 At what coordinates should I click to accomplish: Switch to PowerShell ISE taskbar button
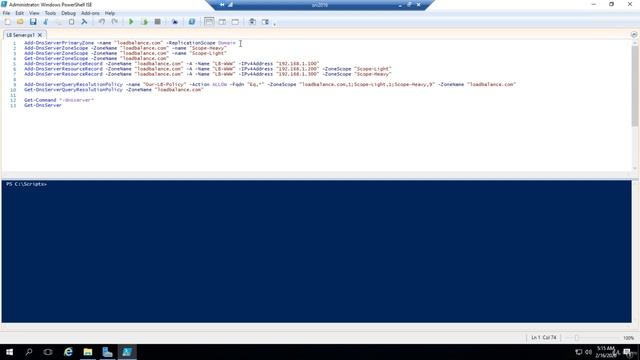[127, 352]
